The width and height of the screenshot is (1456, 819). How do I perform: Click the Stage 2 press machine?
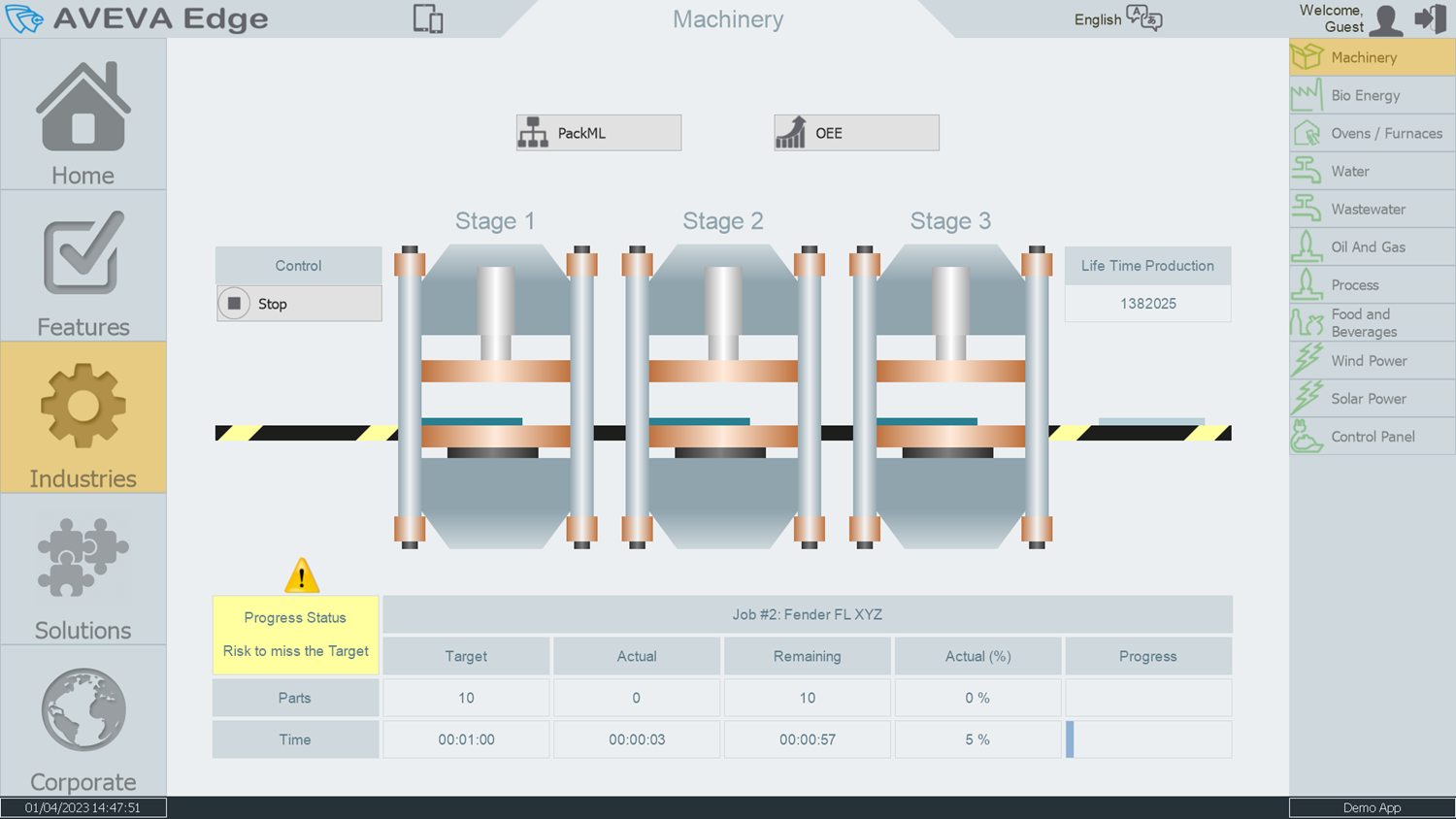(x=723, y=397)
